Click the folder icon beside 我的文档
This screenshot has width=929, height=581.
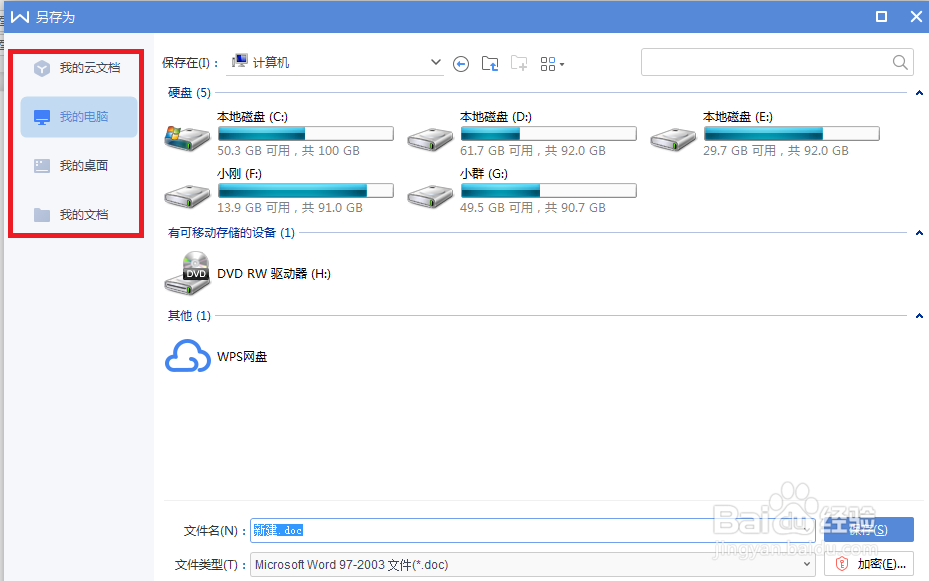point(42,214)
